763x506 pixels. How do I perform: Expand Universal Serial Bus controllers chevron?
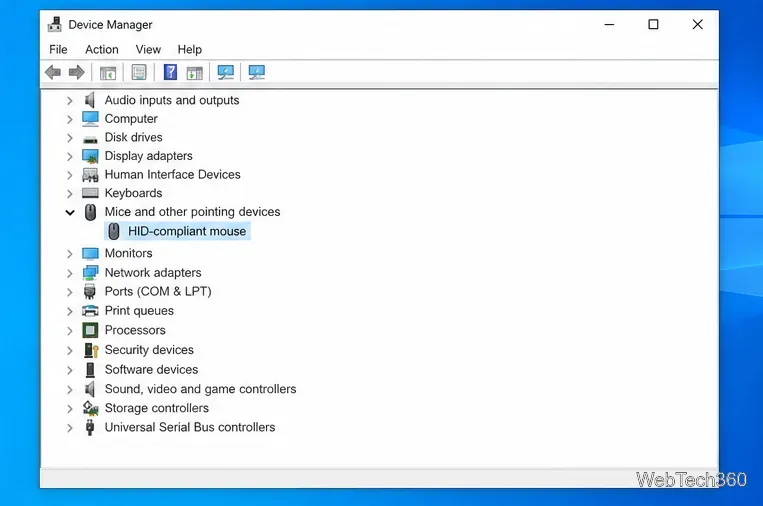tap(70, 428)
